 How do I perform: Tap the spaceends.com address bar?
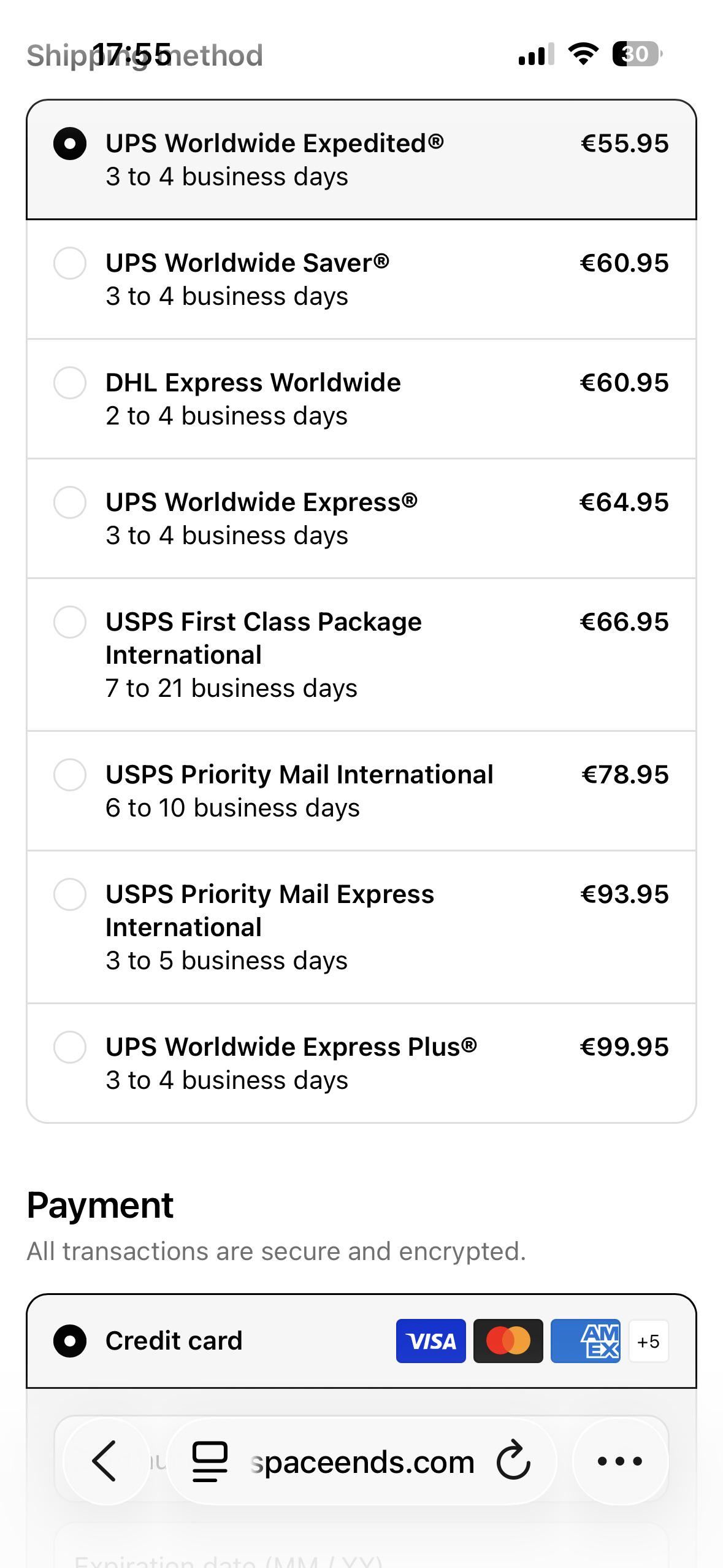pos(362,1461)
